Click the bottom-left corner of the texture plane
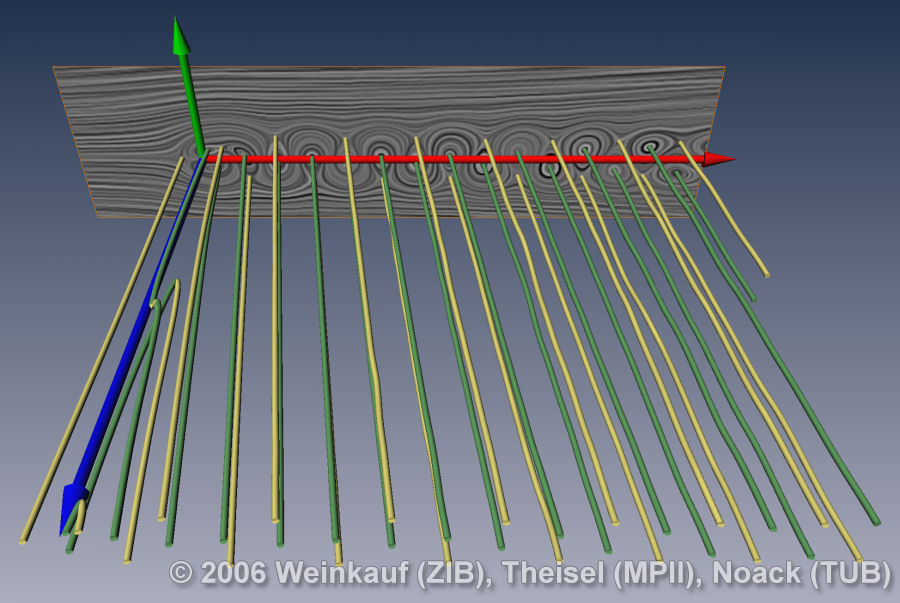 [98, 214]
